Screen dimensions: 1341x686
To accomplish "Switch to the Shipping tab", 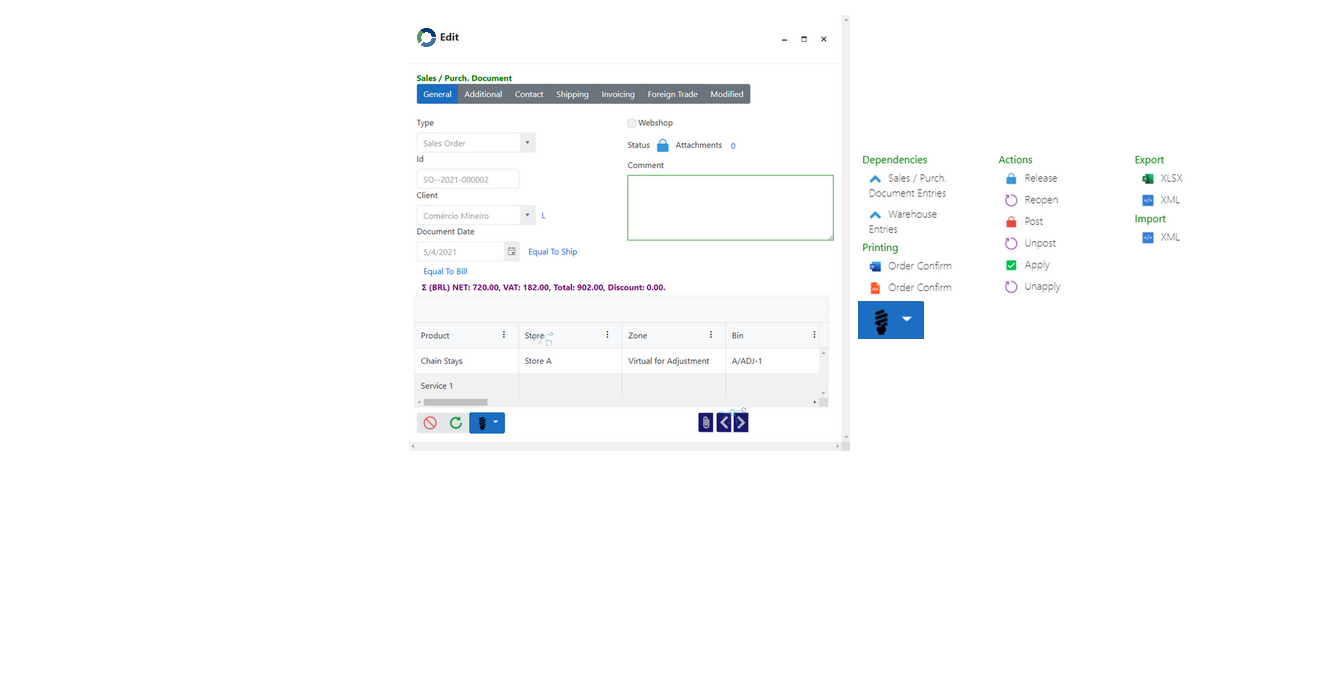I will [572, 95].
